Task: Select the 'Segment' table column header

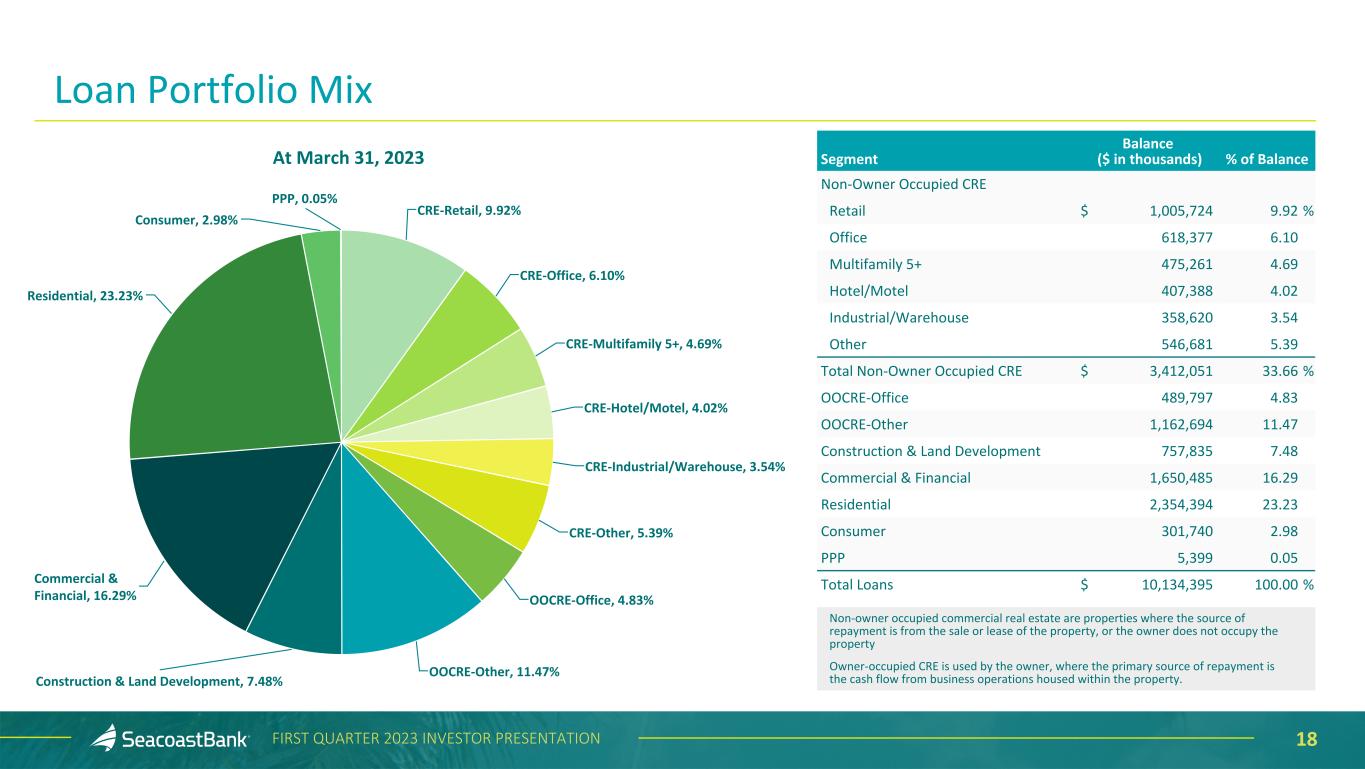Action: coord(849,159)
